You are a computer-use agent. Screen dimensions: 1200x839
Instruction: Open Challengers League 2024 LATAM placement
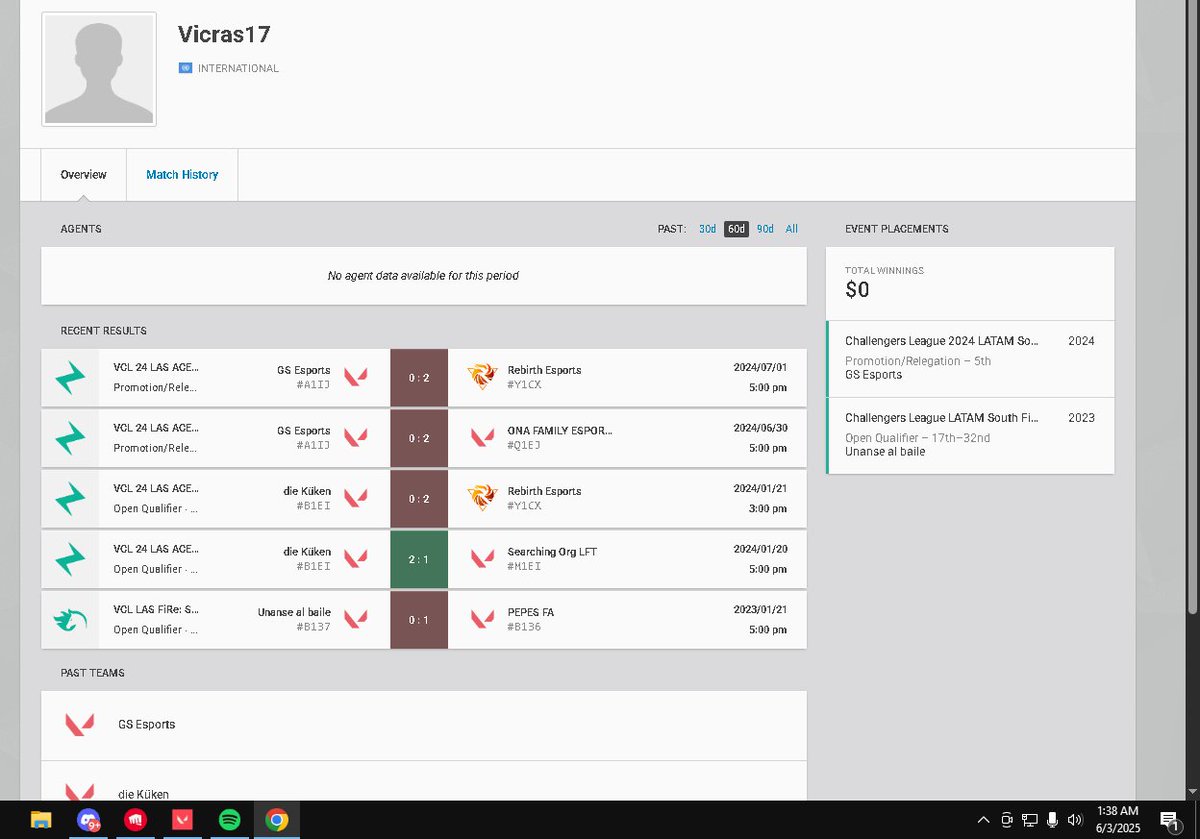(970, 358)
